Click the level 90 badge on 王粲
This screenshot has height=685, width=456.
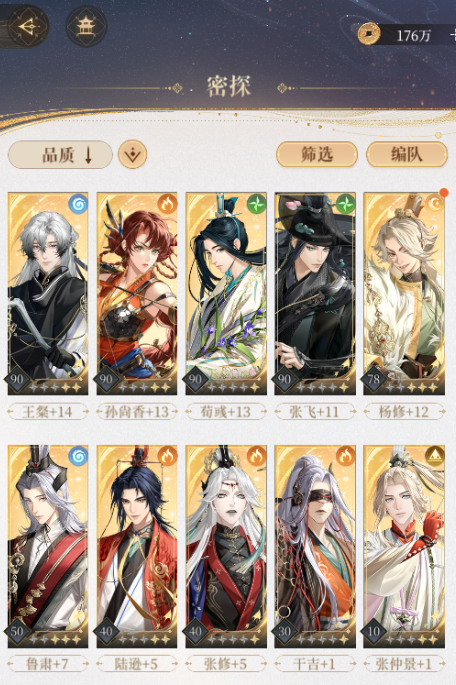click(x=17, y=379)
